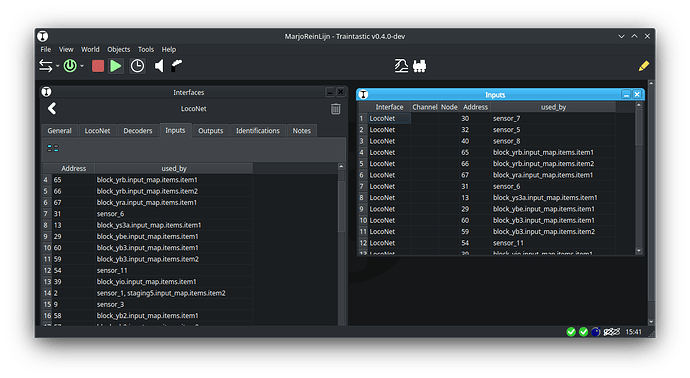Click the blue Lua status icon

pos(595,332)
